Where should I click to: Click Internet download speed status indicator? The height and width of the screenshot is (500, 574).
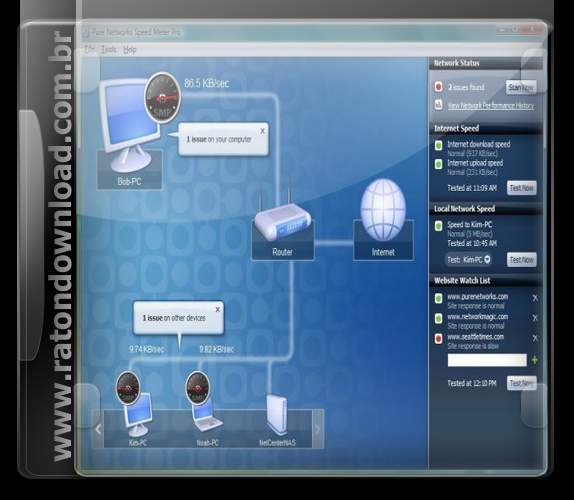[439, 145]
